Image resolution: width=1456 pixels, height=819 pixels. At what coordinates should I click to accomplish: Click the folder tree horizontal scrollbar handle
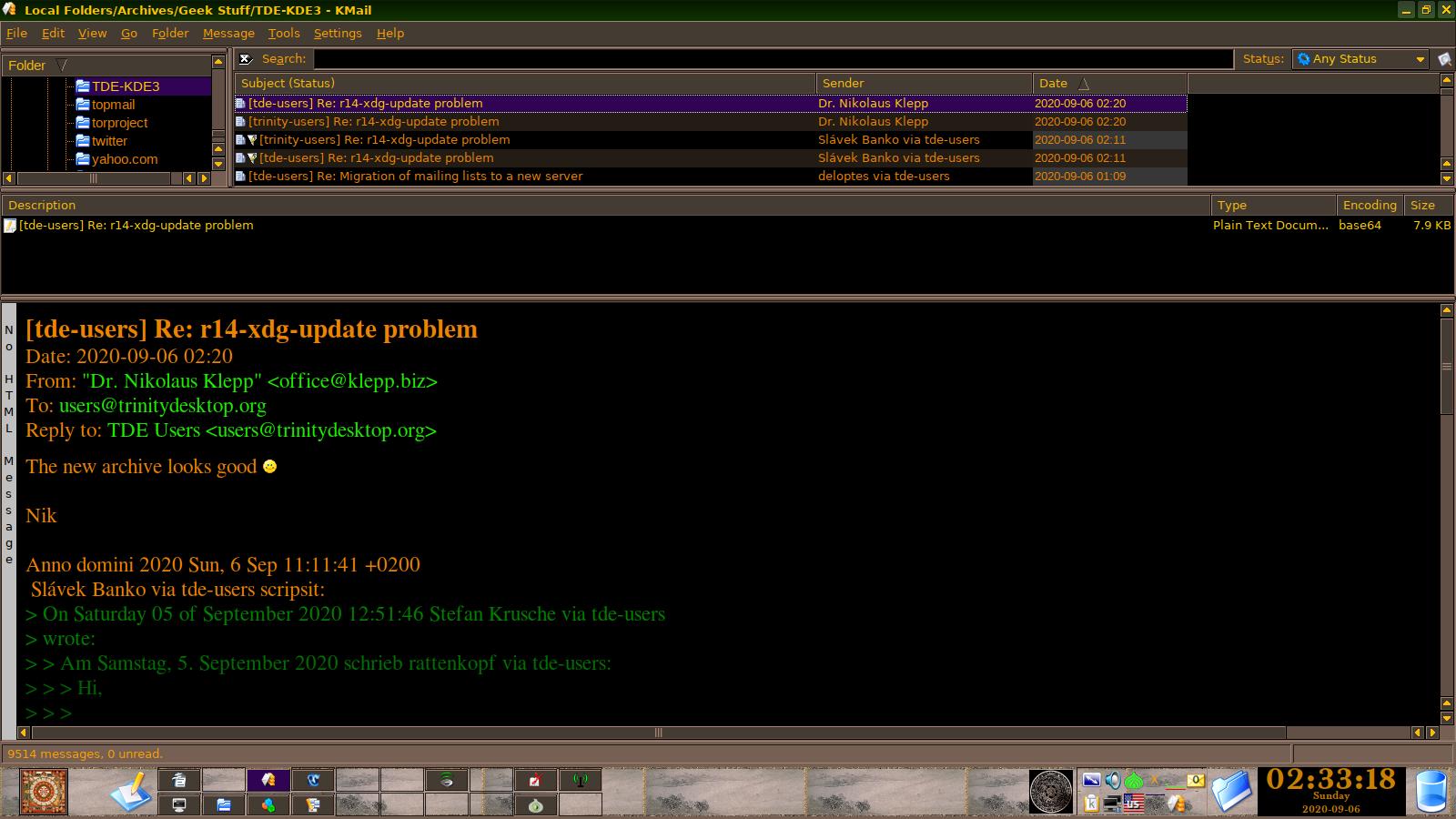93,178
